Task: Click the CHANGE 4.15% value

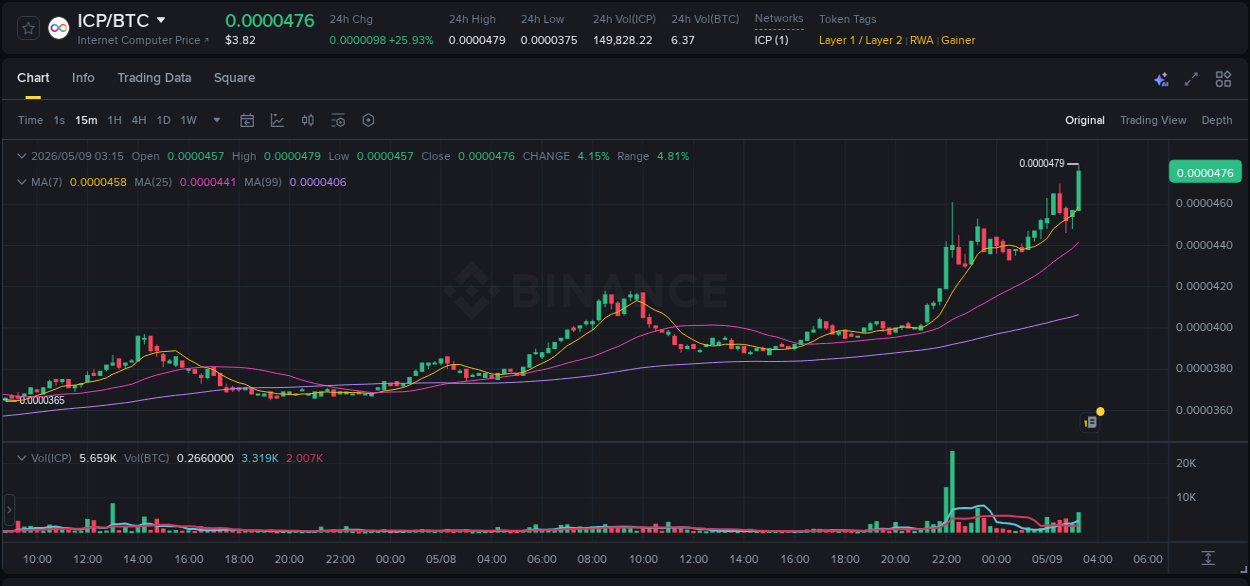Action: coord(593,156)
